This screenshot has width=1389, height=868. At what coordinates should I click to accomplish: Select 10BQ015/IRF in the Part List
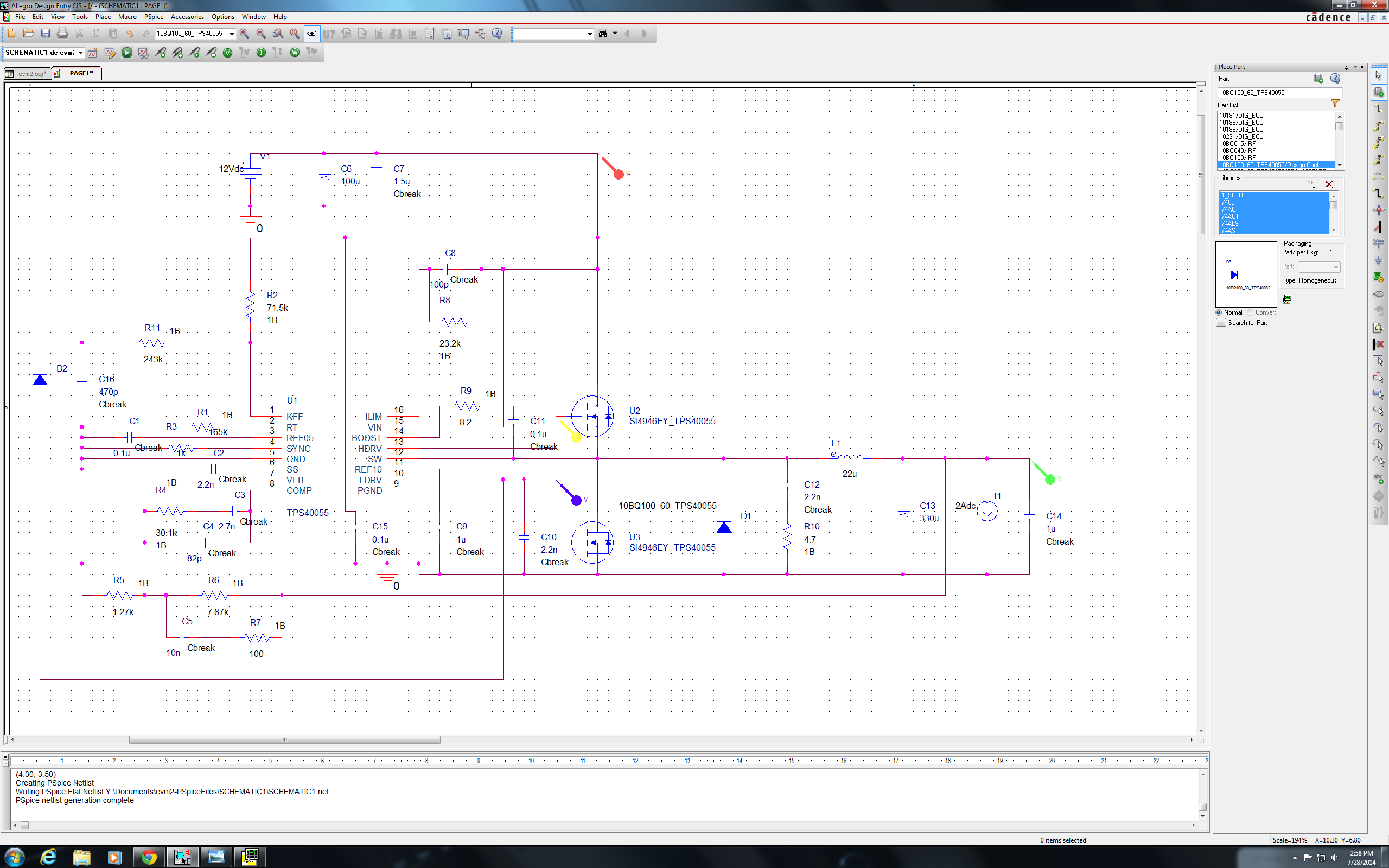[1238, 144]
